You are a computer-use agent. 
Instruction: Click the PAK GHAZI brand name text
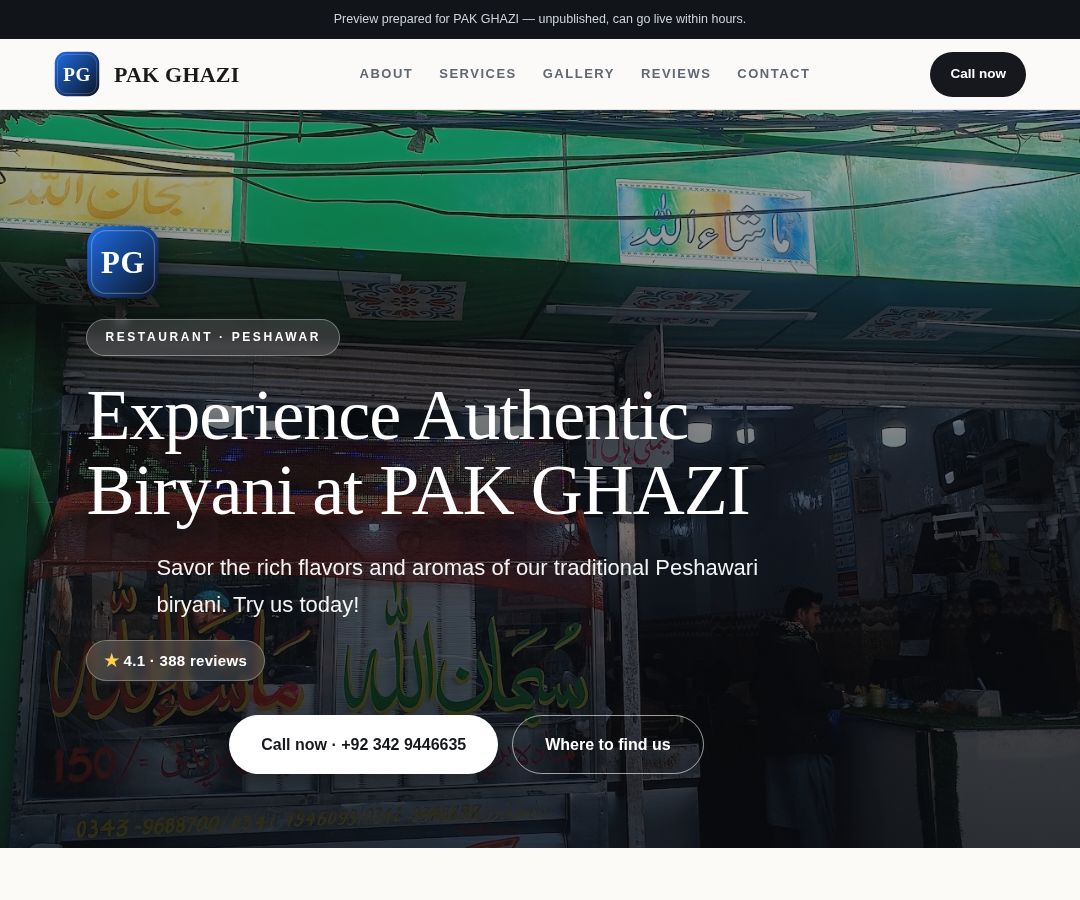coord(176,74)
